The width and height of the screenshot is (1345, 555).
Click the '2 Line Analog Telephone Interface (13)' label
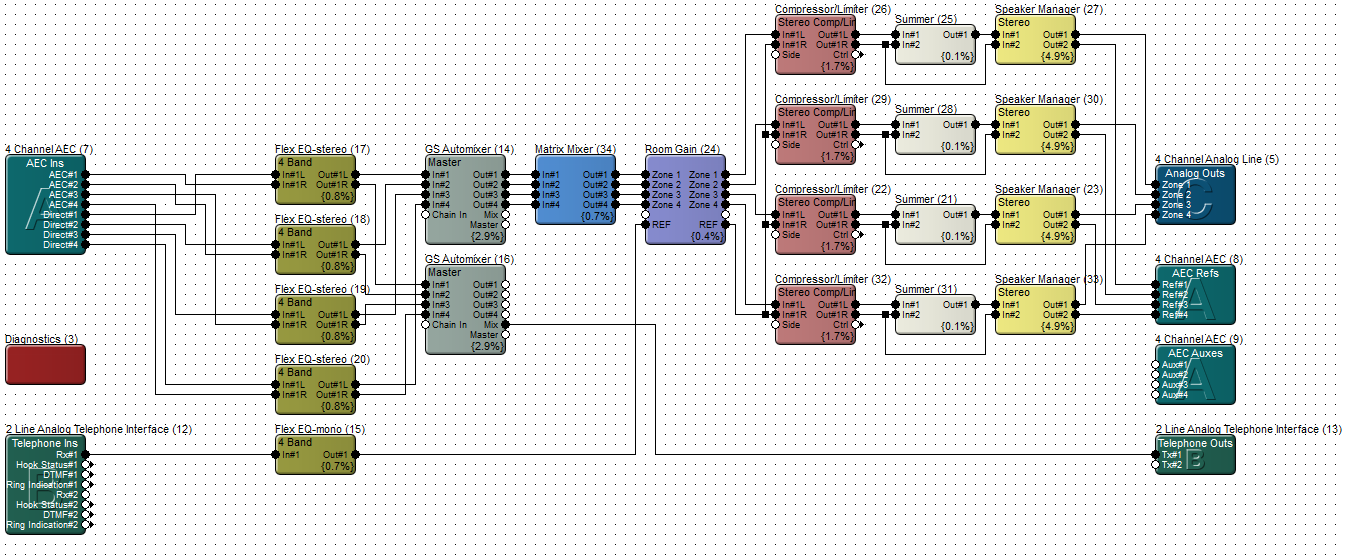[x=1248, y=429]
